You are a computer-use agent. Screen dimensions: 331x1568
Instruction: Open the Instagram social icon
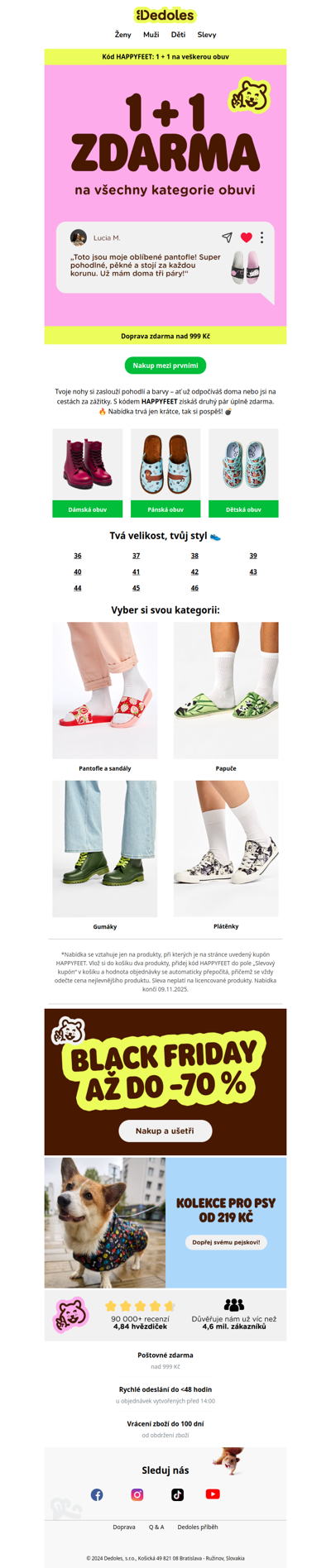click(x=137, y=1494)
